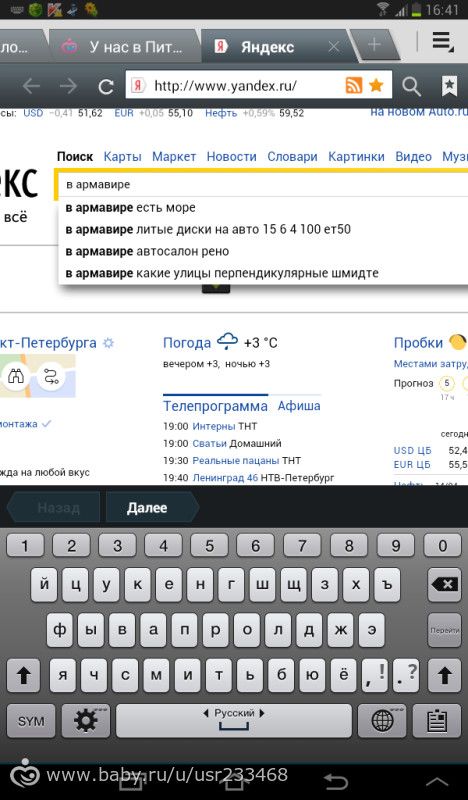The width and height of the screenshot is (468, 800).
Task: Open the new tab plus button
Action: (x=374, y=45)
